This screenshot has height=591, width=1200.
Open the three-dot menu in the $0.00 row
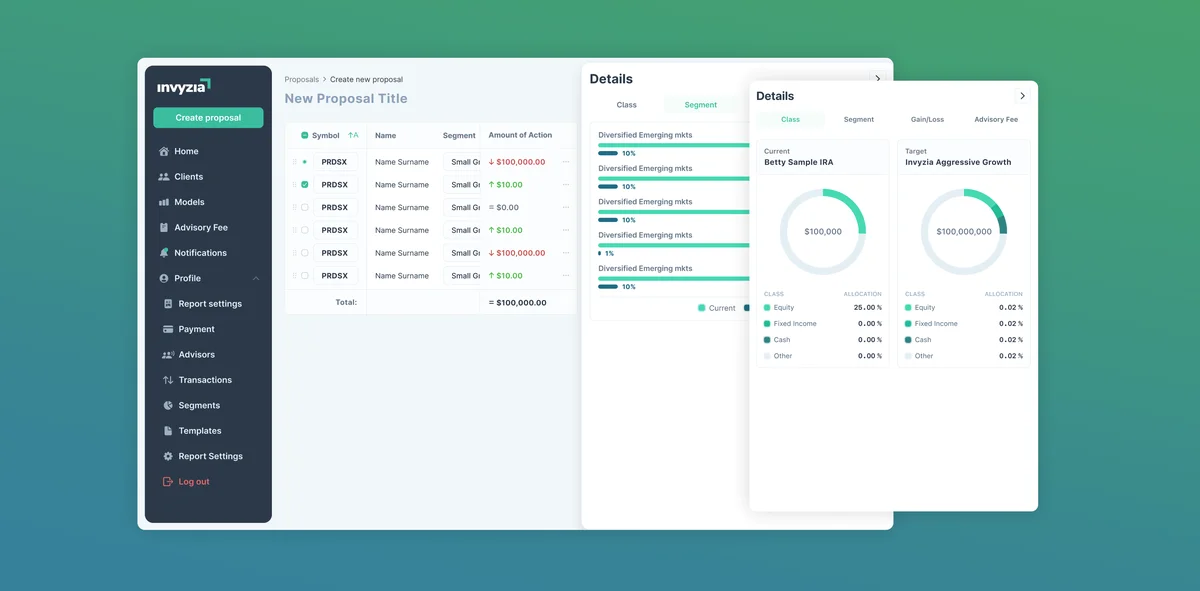click(566, 208)
